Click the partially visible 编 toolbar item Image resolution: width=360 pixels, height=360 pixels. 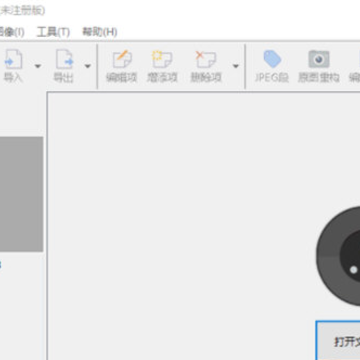[x=354, y=66]
